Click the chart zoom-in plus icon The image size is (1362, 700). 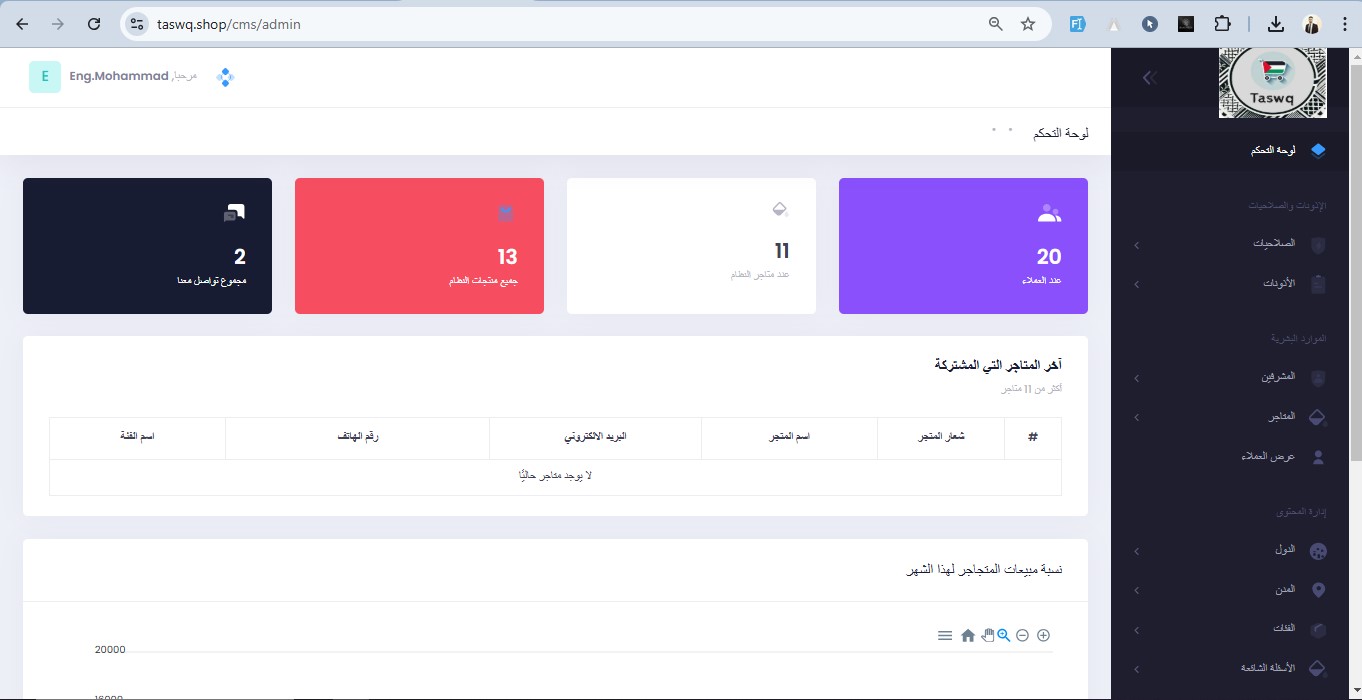(x=1043, y=635)
